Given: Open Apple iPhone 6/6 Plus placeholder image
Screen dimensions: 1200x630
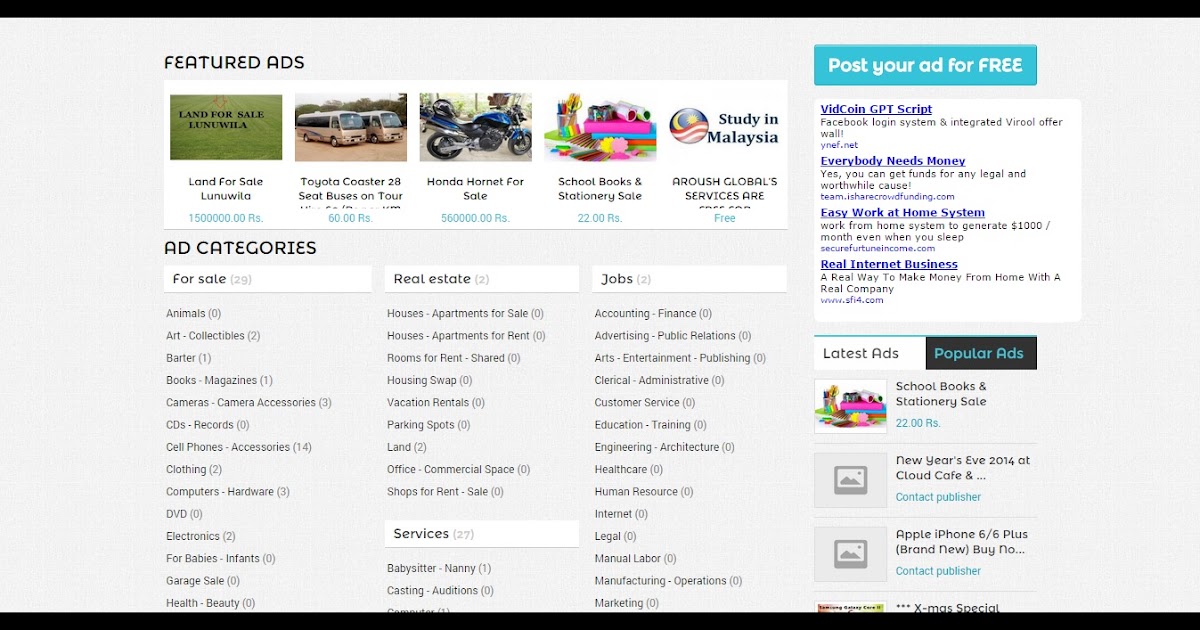Looking at the screenshot, I should pos(850,554).
